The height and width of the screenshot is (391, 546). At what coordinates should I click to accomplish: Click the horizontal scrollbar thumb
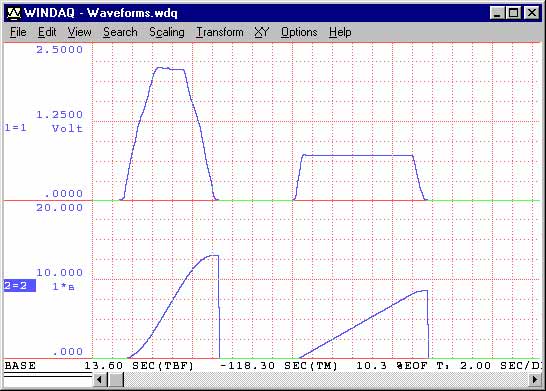116,379
